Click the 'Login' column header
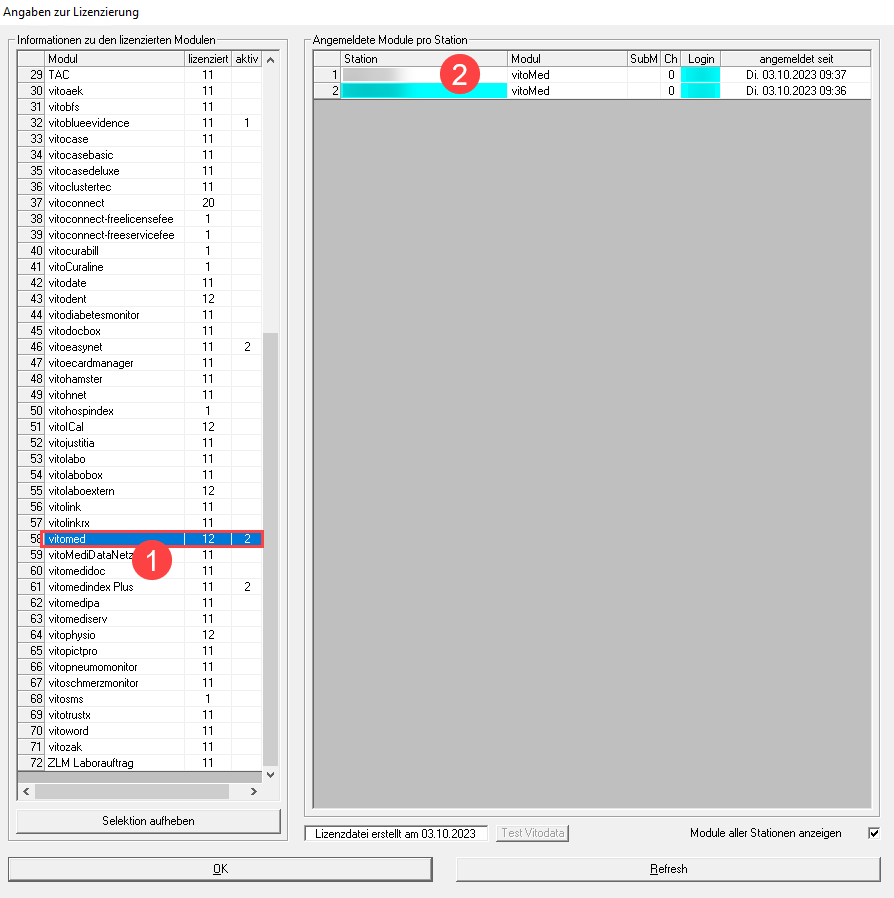Screen dimensions: 894x898 pos(700,59)
